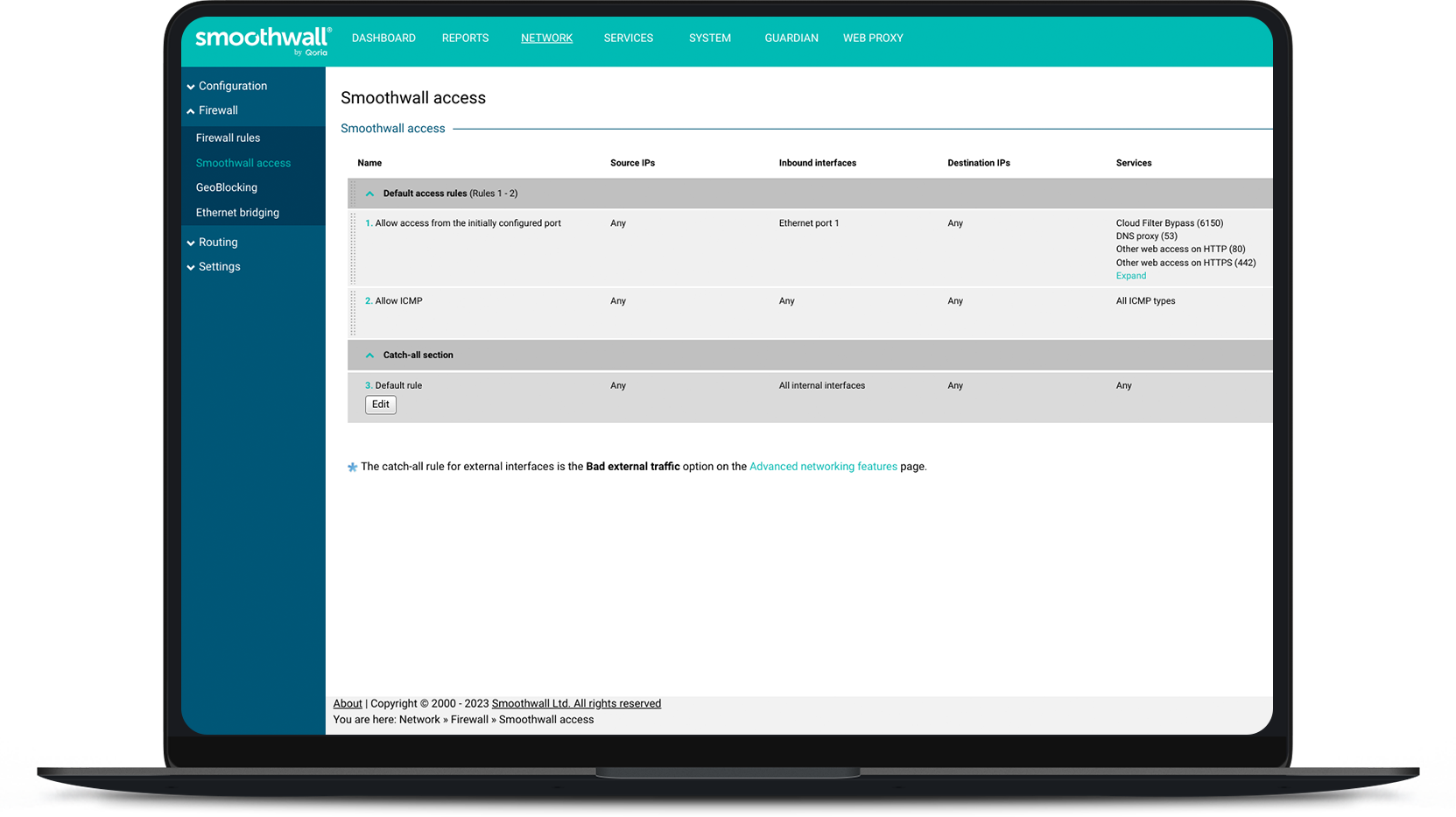Viewport: 1456px width, 817px height.
Task: Click the Smoothwall Ltd copyright link
Action: point(576,703)
